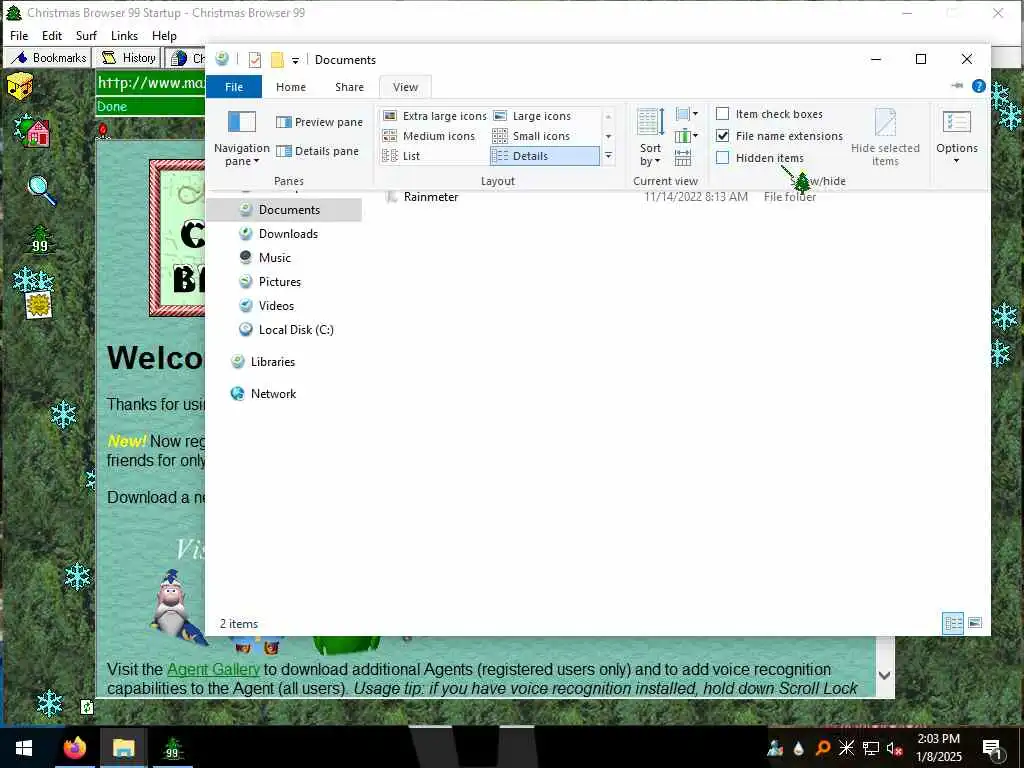Switch to large thumbnails status bar icon
Screen dimensions: 1024x768
click(975, 623)
